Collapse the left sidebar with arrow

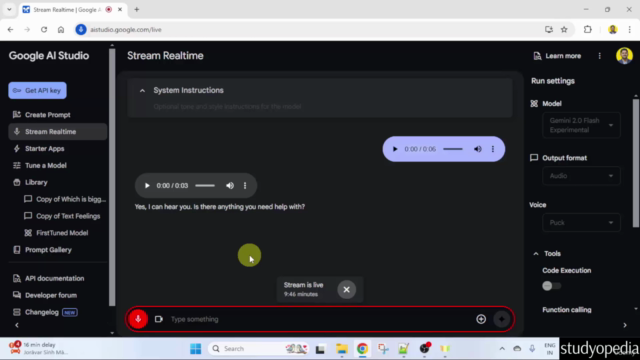click(x=17, y=325)
